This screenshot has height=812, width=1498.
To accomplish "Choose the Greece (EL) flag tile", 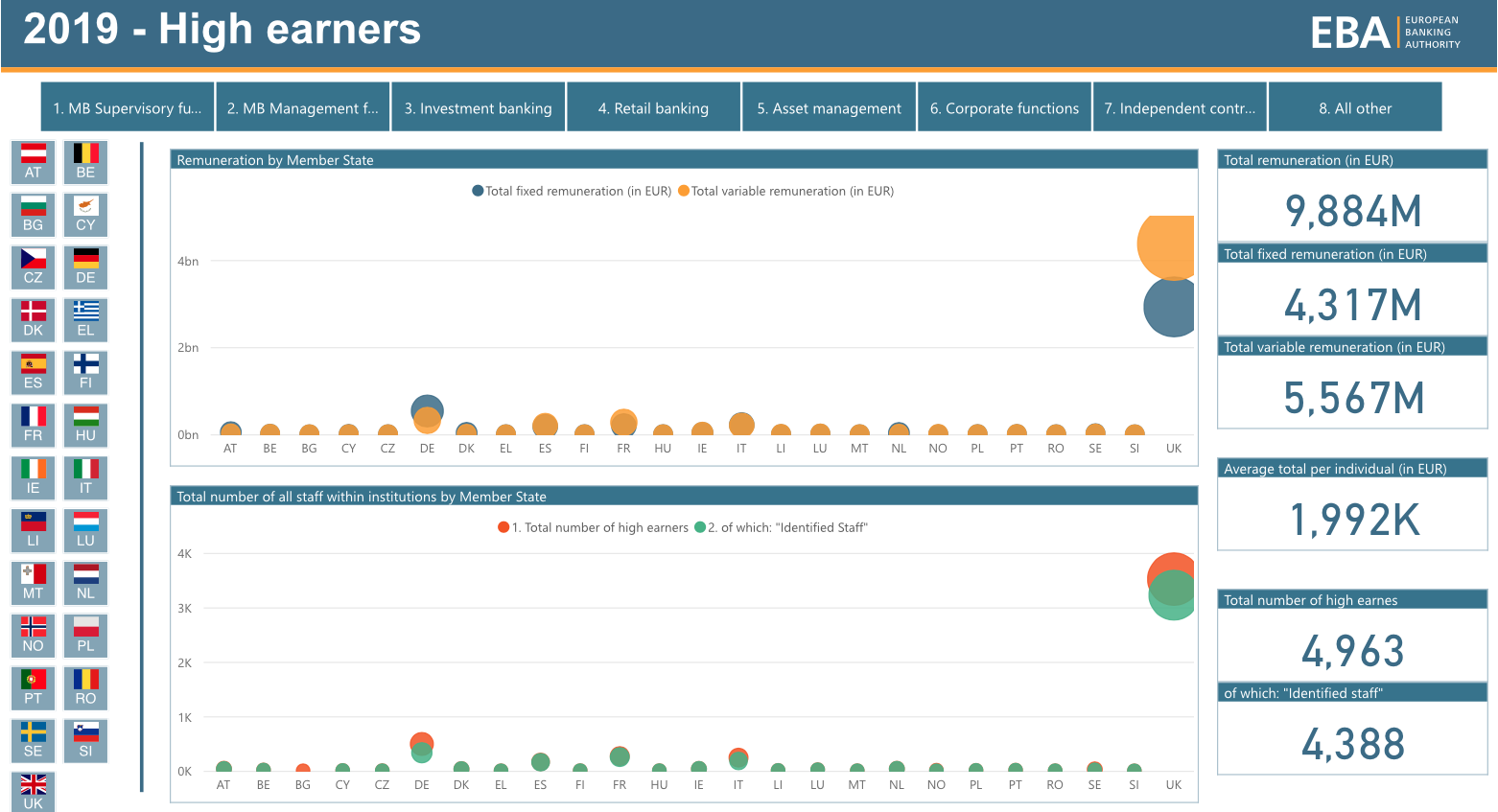I will click(85, 319).
